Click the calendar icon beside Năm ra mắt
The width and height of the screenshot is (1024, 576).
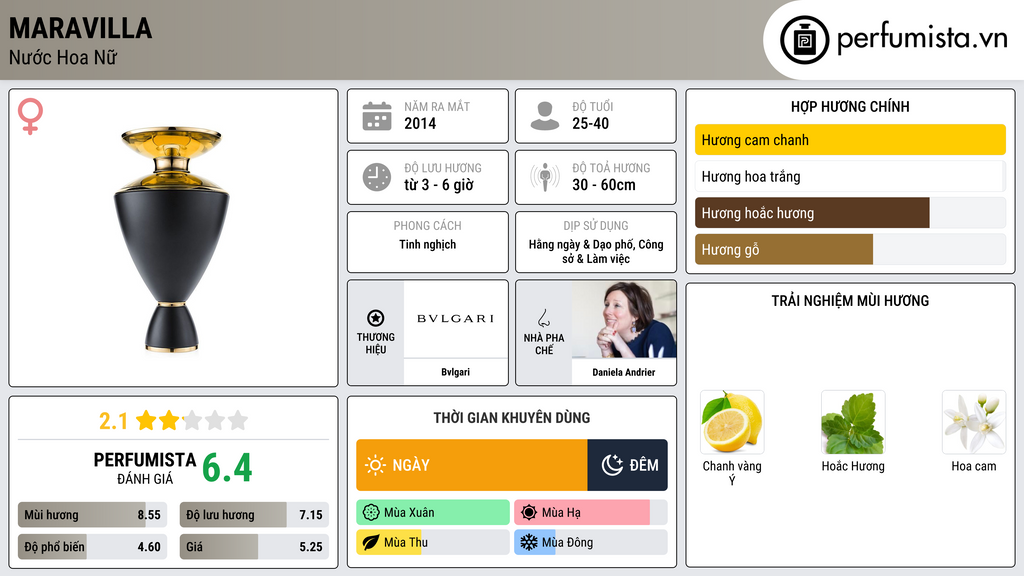pos(377,116)
